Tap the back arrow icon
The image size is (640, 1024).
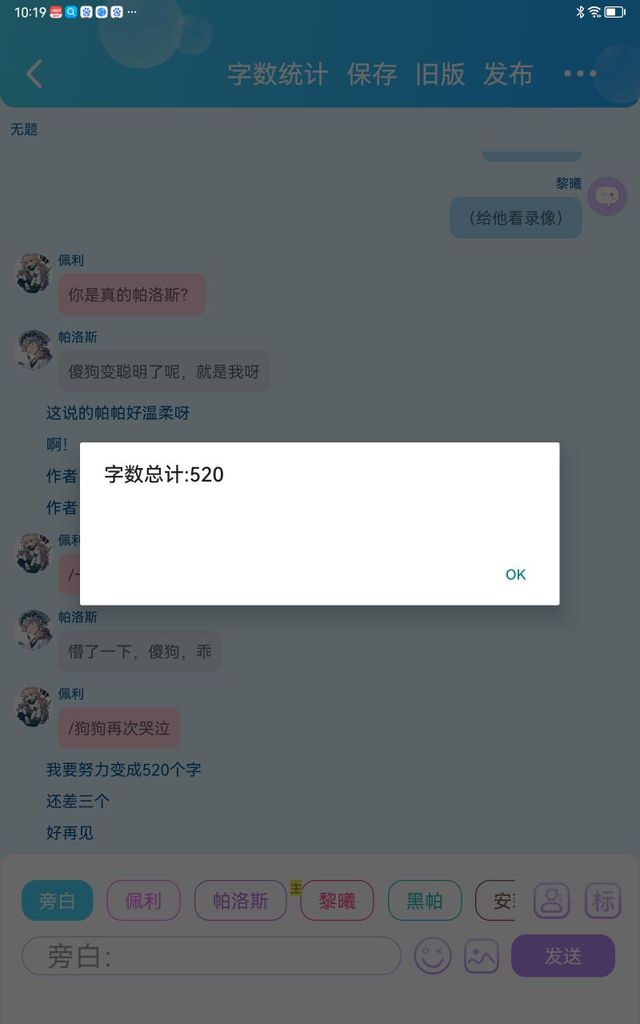[x=35, y=74]
